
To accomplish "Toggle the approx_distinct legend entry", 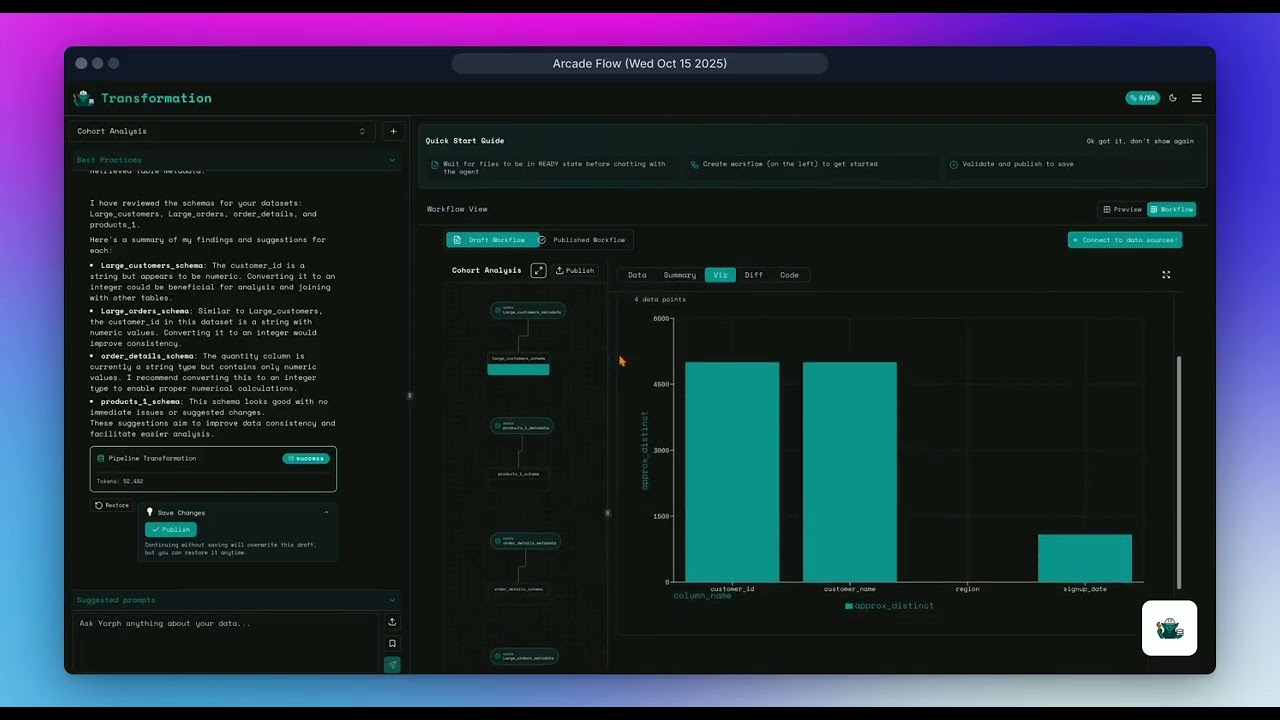I will pos(889,606).
